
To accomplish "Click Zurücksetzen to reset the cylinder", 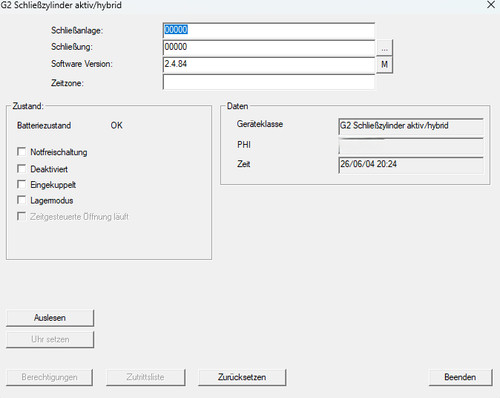I will 242,377.
